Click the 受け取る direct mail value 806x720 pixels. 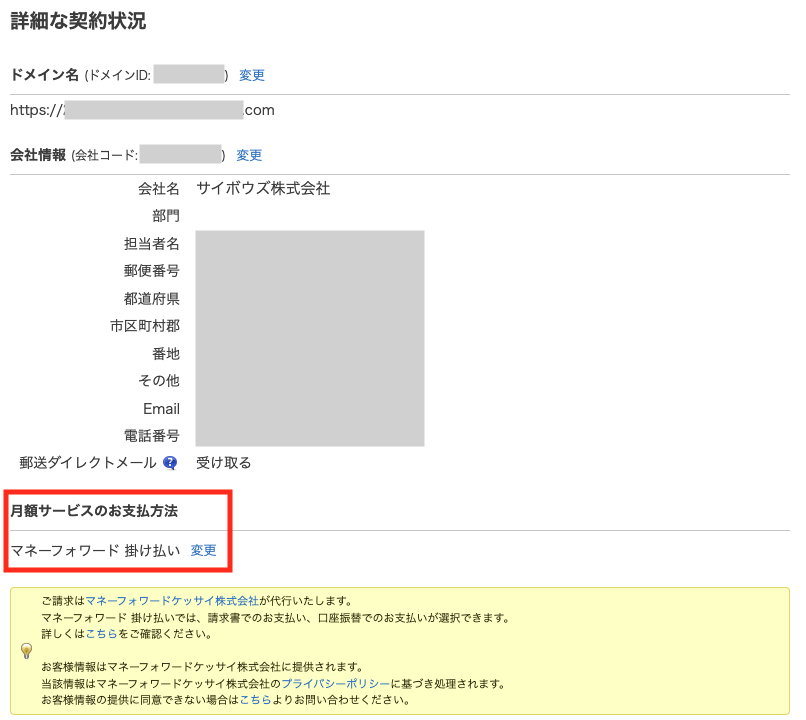pyautogui.click(x=223, y=463)
